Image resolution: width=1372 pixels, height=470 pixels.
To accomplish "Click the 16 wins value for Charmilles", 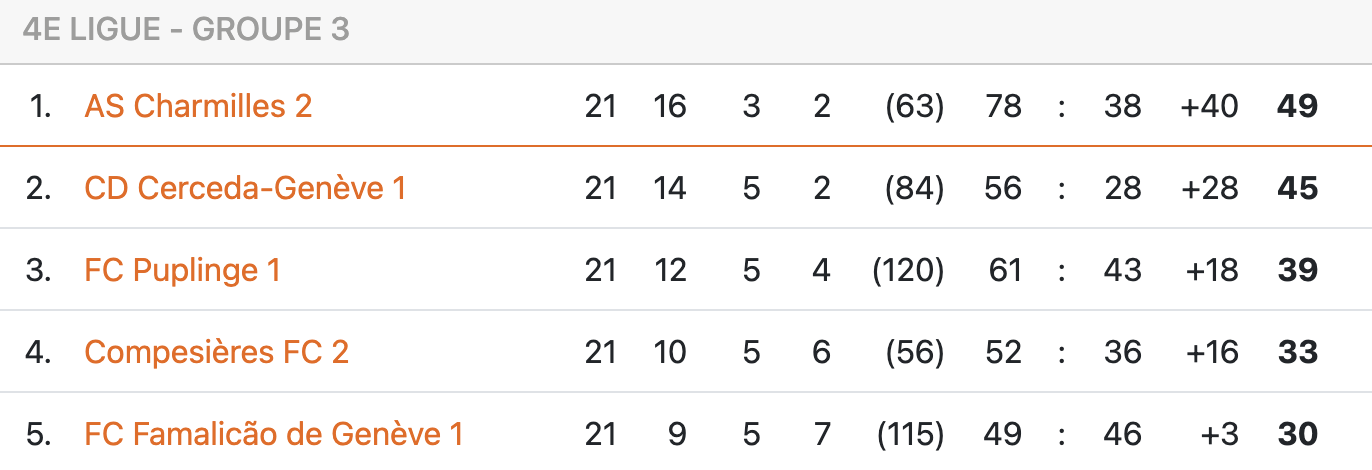I will pos(670,106).
